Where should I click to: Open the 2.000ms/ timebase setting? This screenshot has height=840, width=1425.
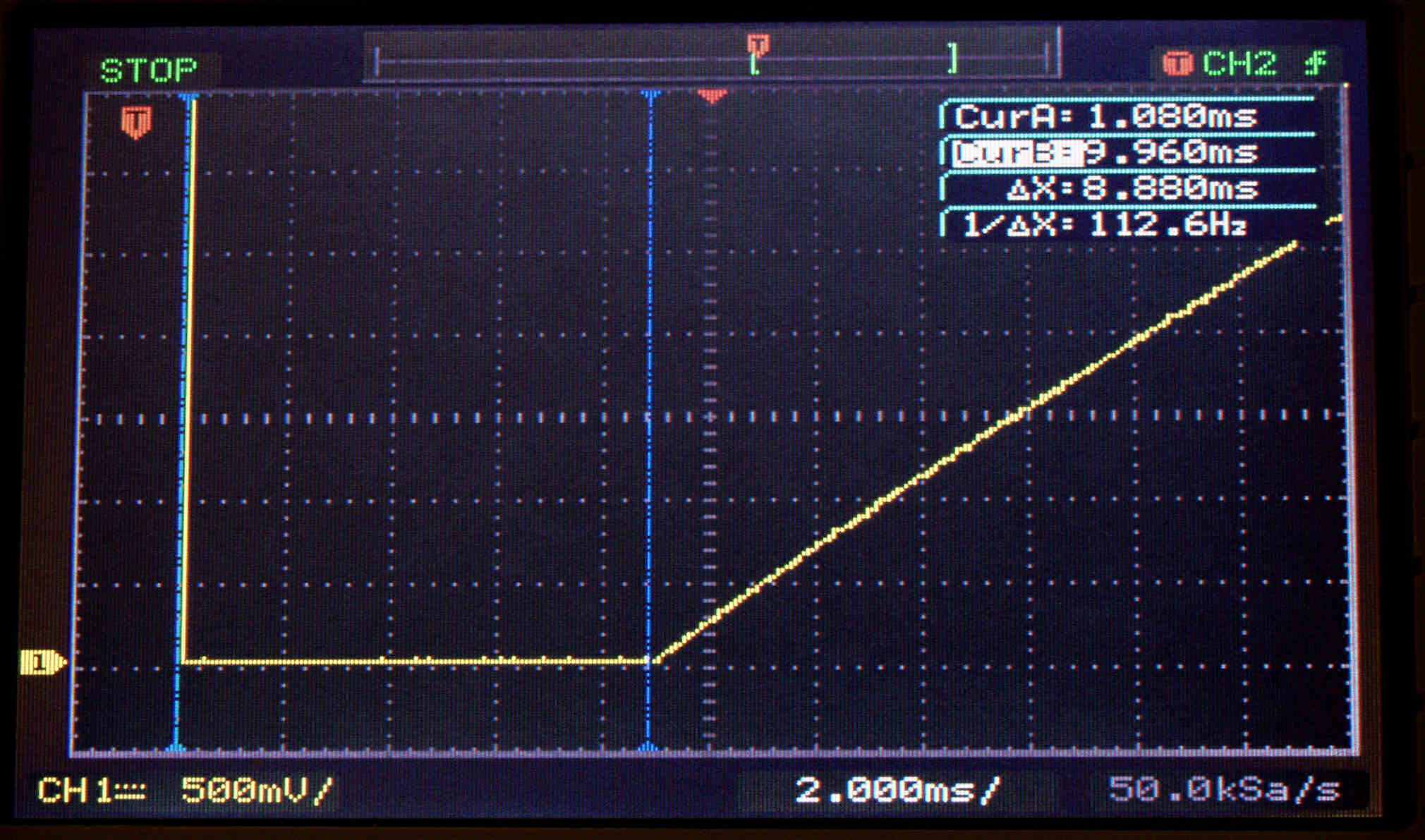[897, 789]
